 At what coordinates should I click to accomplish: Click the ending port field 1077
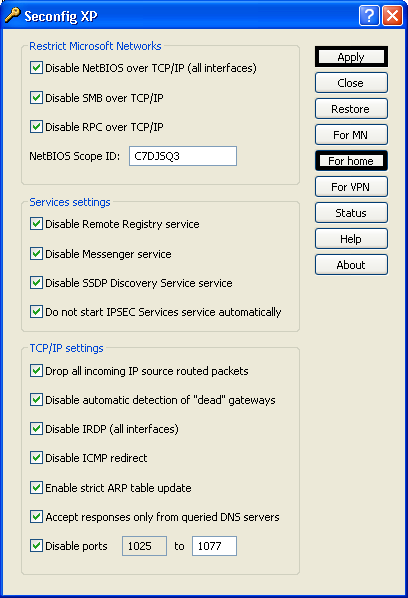pos(214,546)
